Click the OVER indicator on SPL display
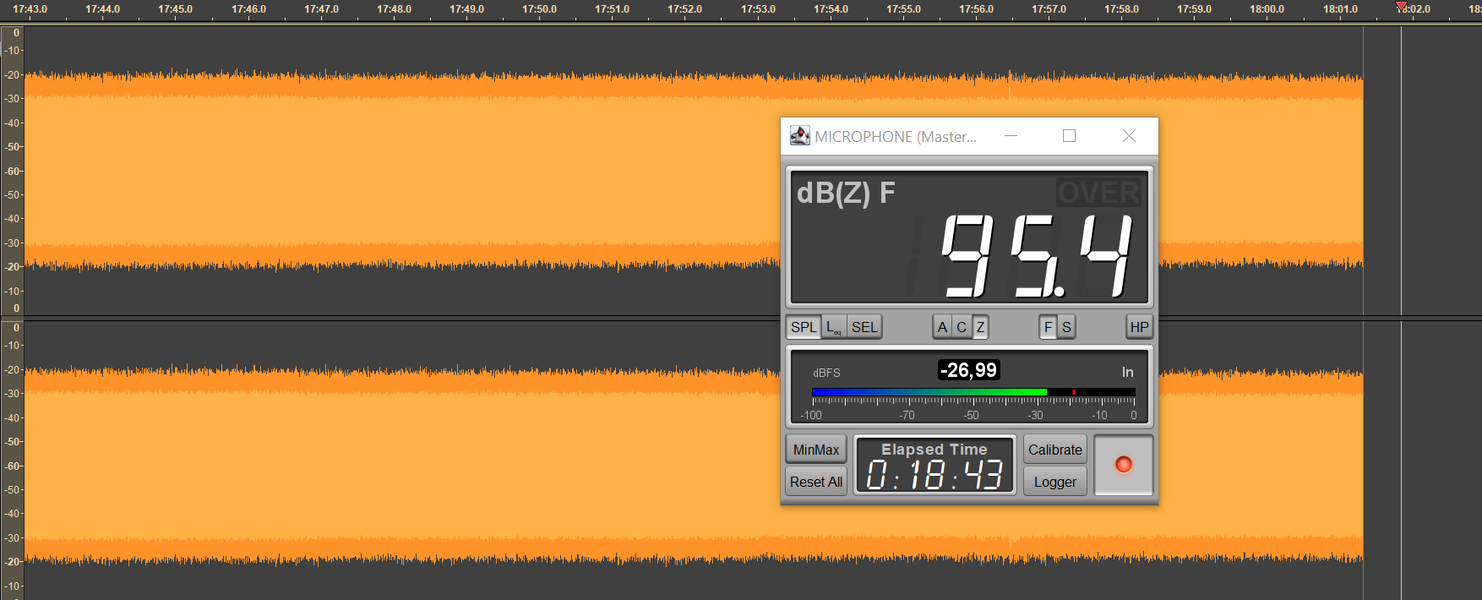Image resolution: width=1482 pixels, height=600 pixels. 1099,193
